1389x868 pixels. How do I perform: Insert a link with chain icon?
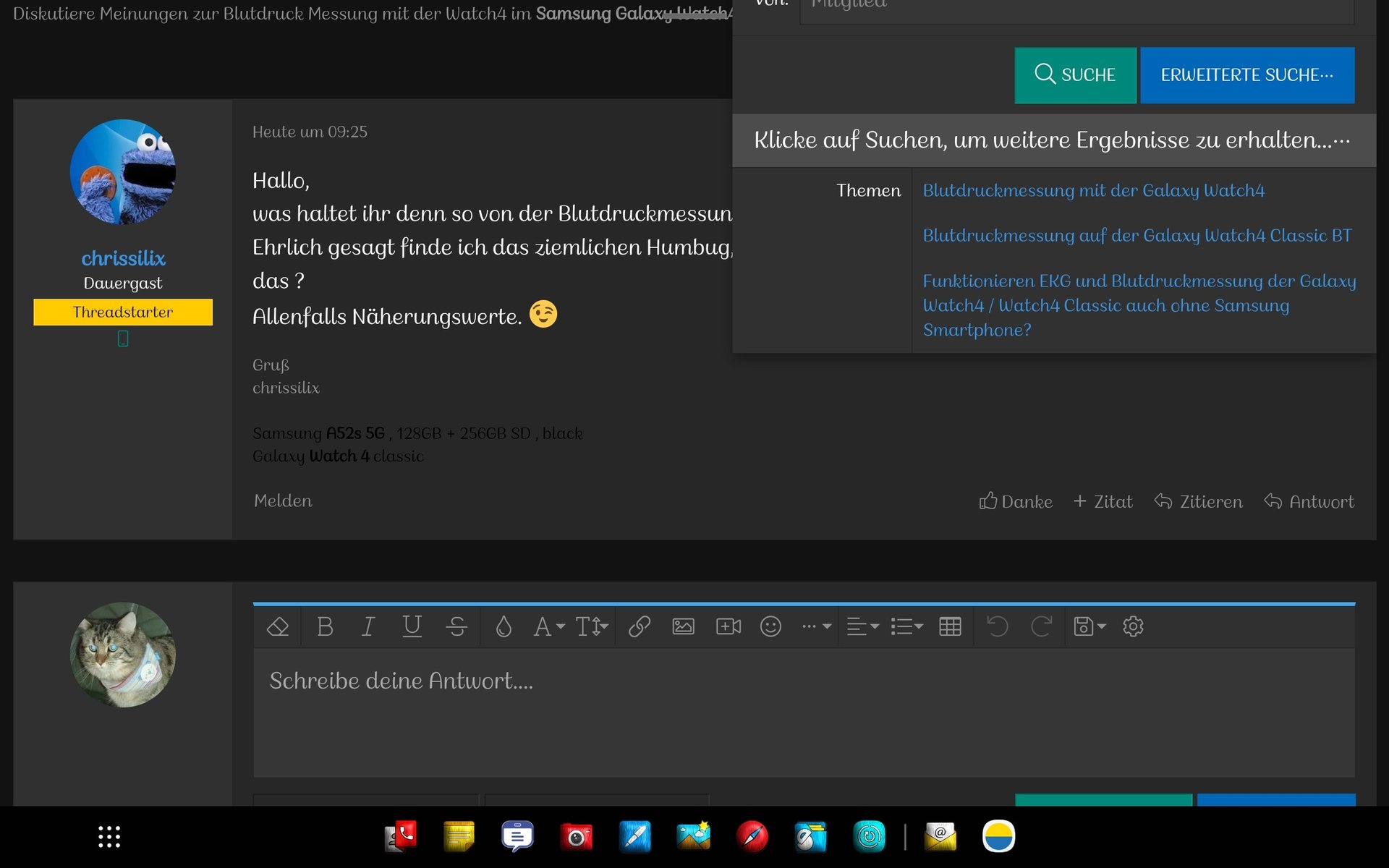click(x=640, y=626)
